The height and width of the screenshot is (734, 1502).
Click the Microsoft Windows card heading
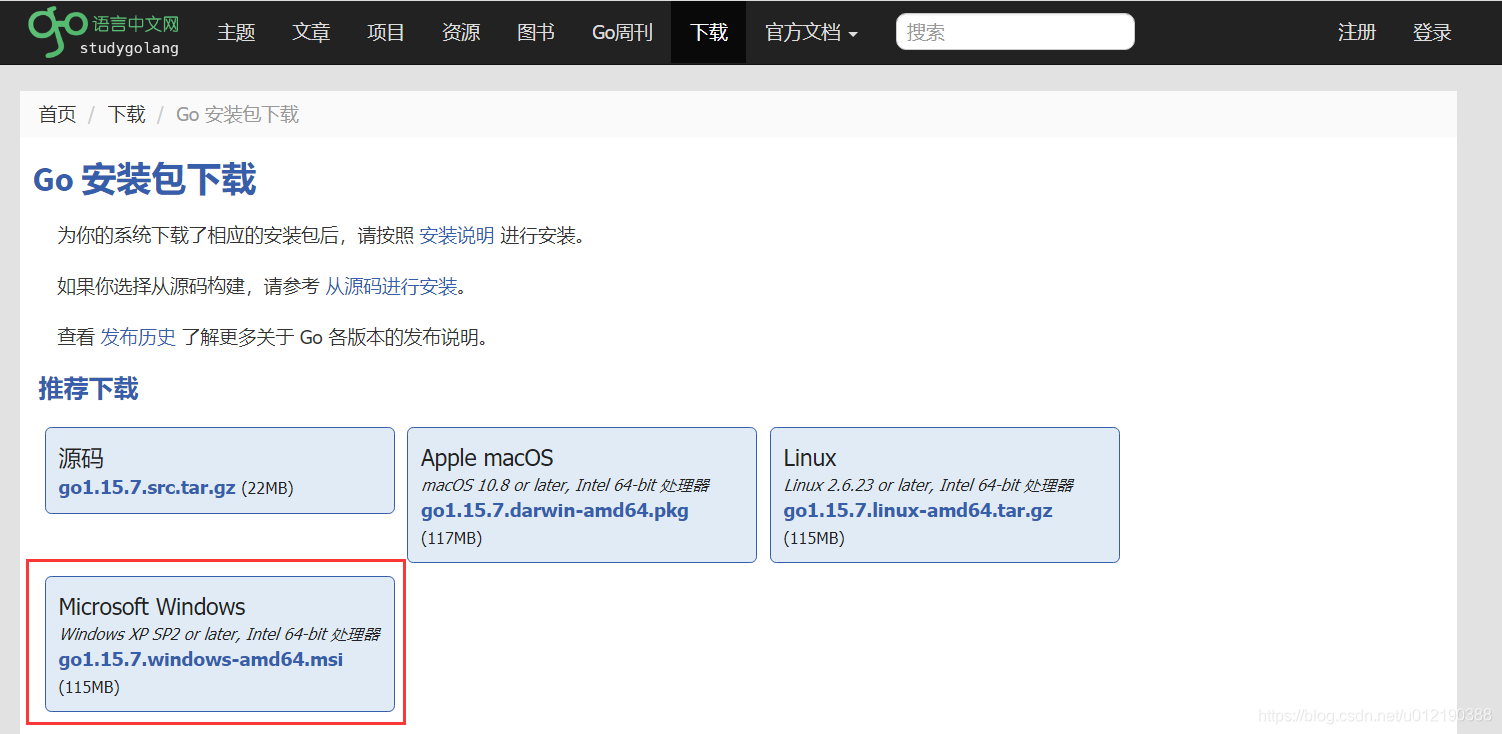[152, 607]
